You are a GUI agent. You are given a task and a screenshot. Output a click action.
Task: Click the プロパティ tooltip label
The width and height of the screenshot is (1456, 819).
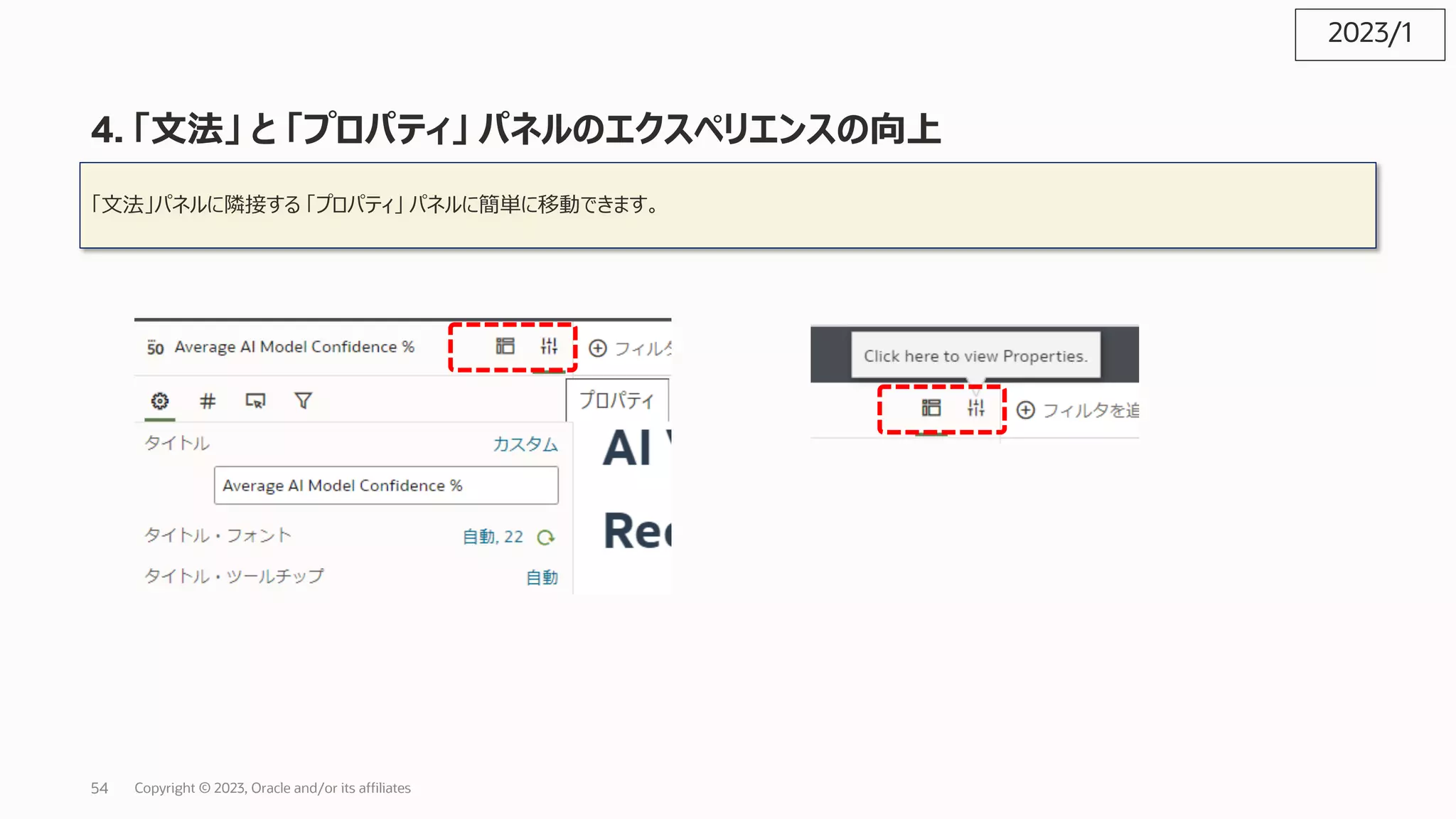click(617, 400)
